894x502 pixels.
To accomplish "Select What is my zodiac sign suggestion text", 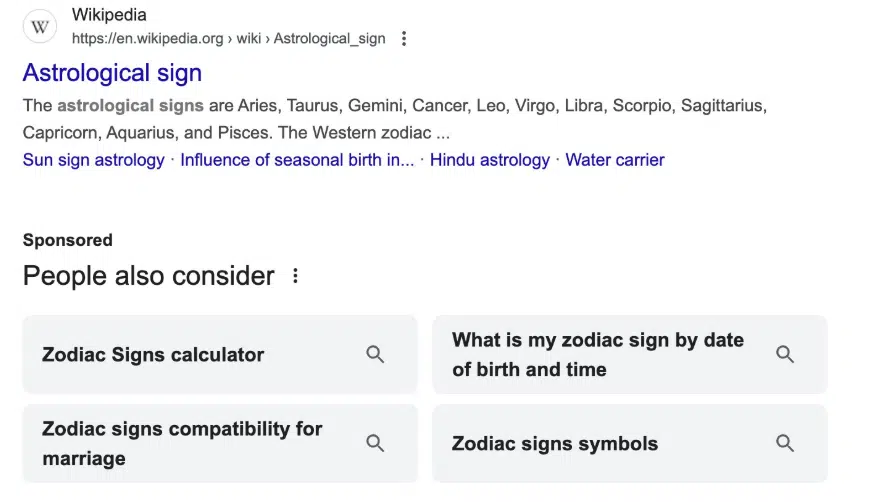I will click(597, 354).
